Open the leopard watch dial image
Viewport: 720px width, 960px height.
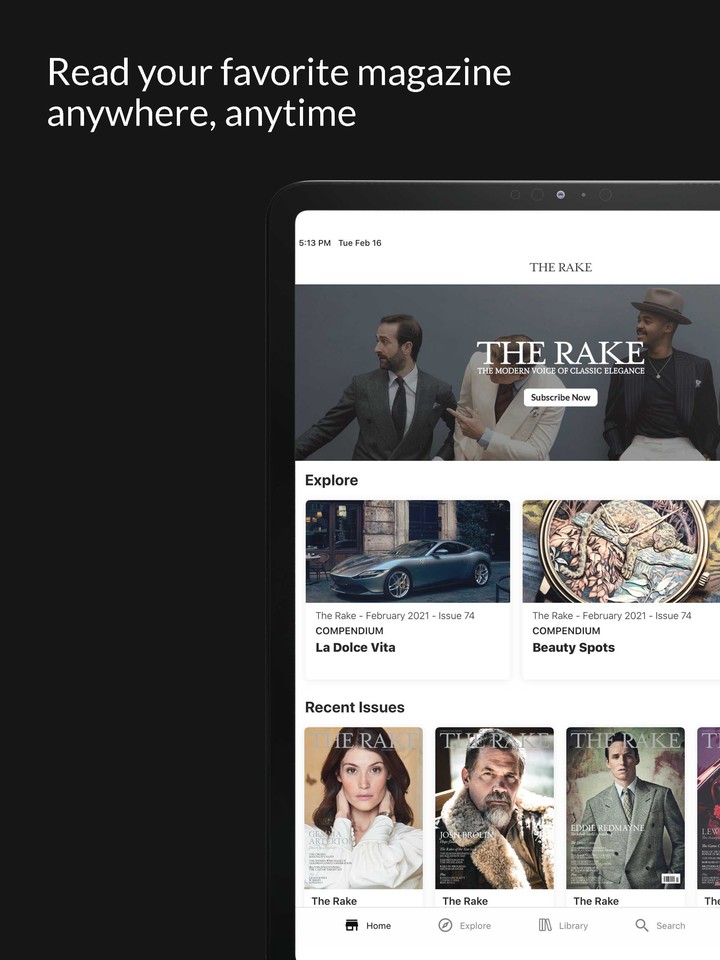621,551
